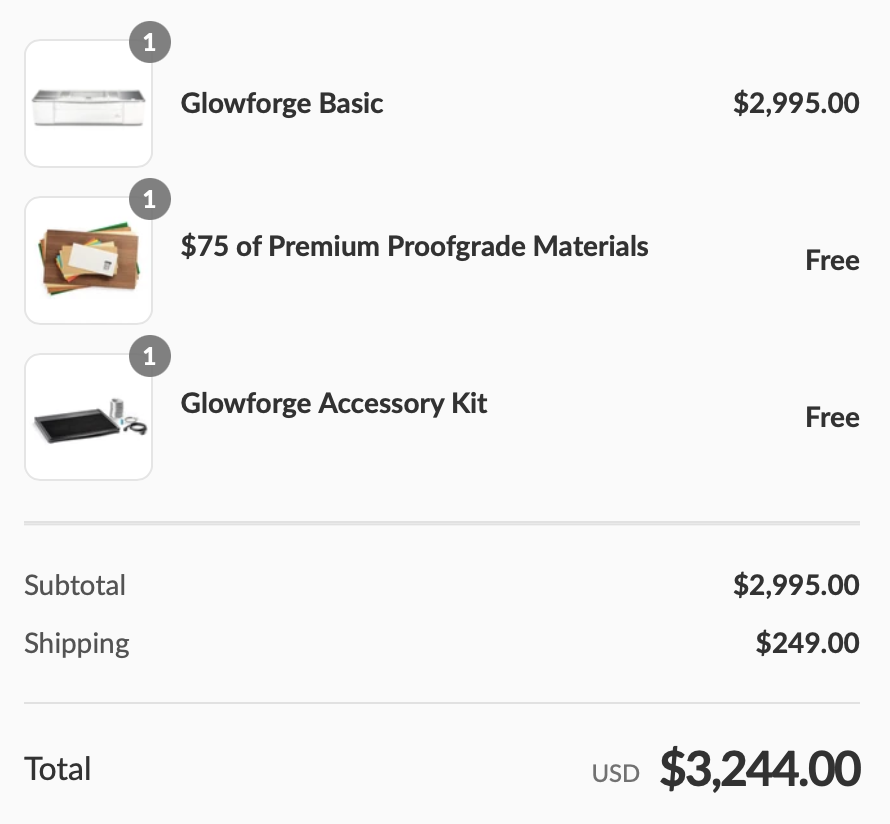
Task: Click quantity badge on Accessory Kit image
Action: pos(150,356)
